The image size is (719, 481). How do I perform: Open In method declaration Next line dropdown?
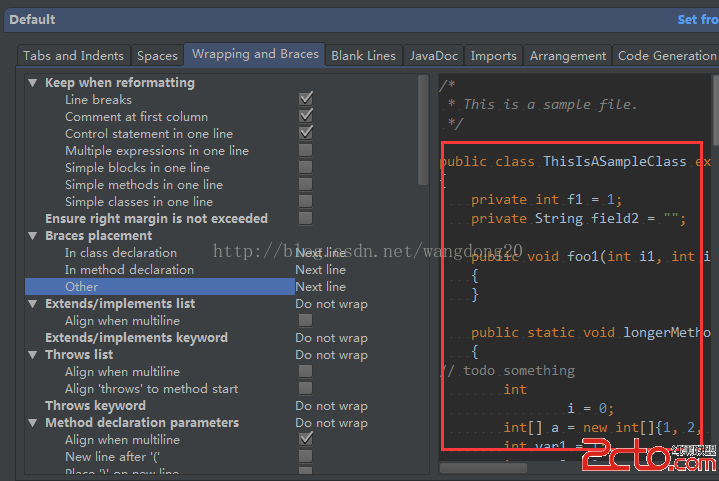(321, 270)
